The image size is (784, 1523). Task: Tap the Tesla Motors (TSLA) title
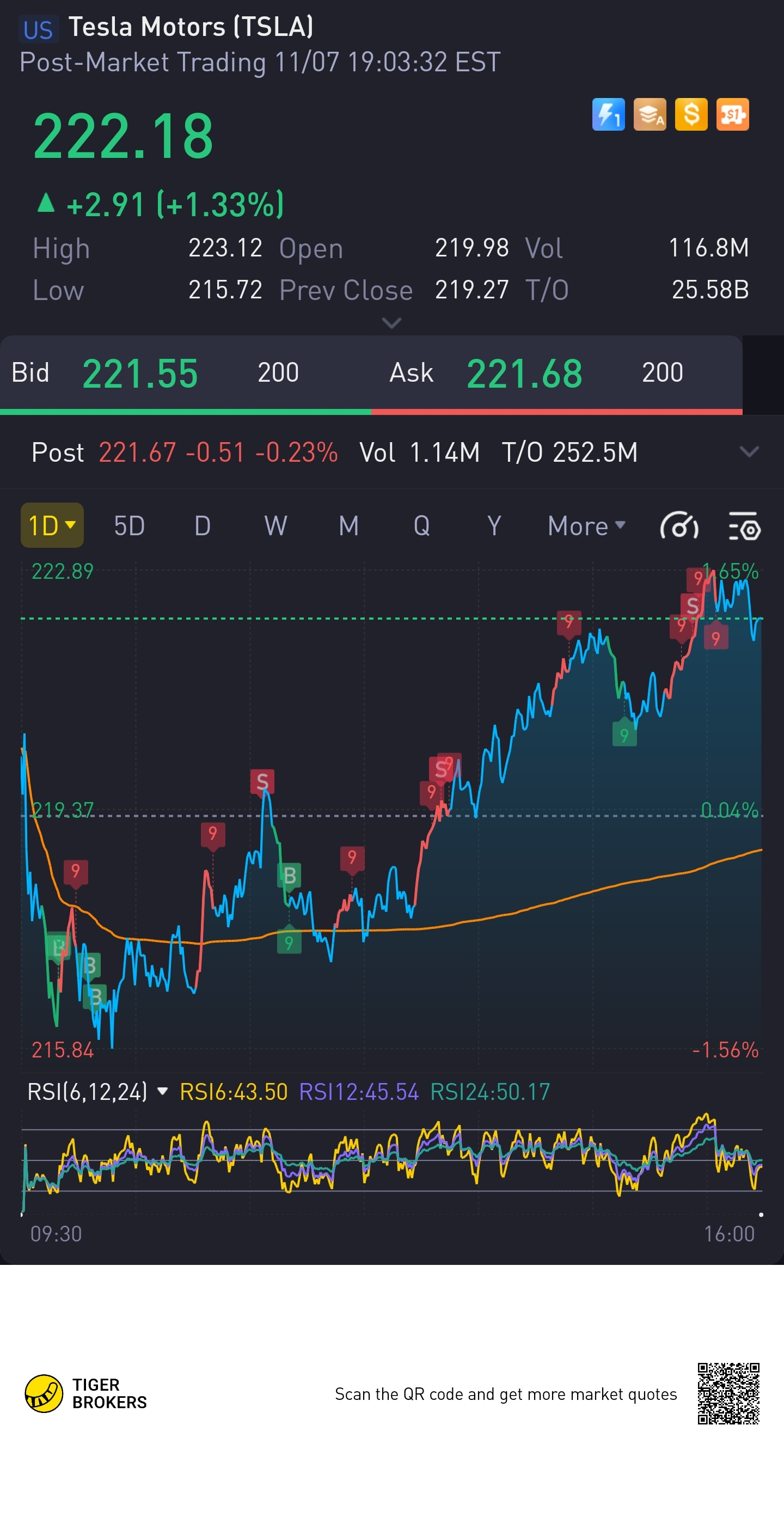point(191,27)
